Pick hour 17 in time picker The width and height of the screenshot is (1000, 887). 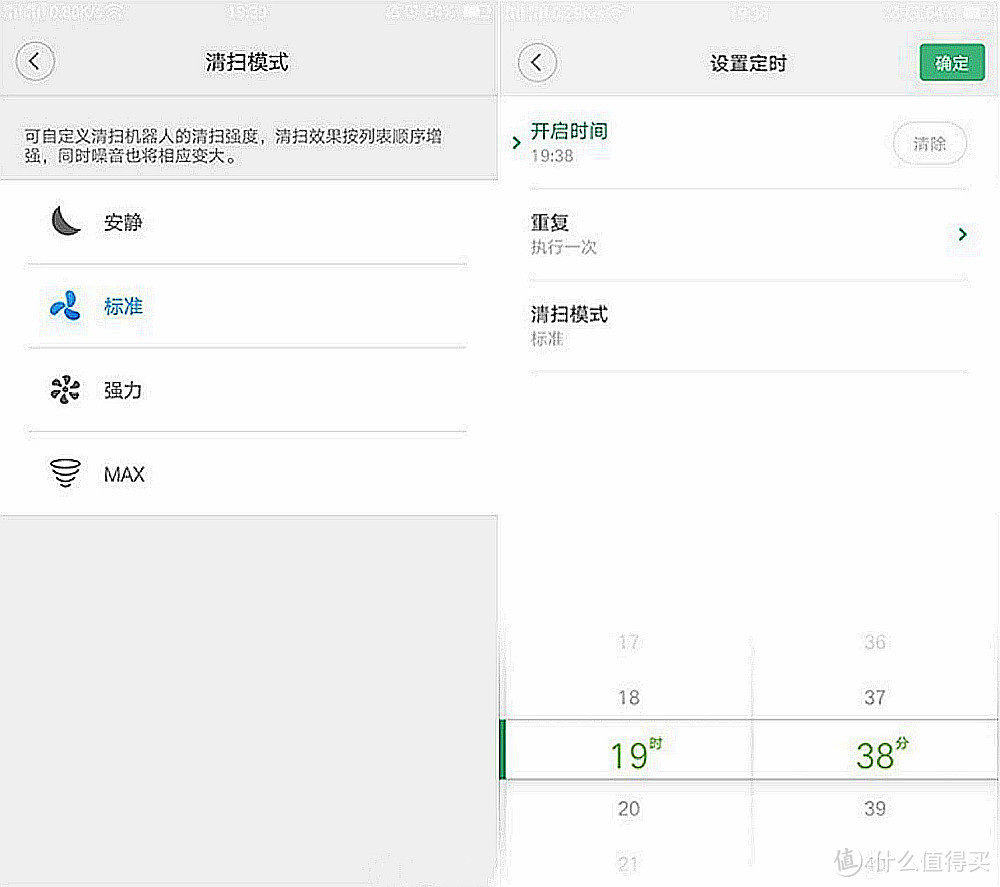(x=629, y=641)
